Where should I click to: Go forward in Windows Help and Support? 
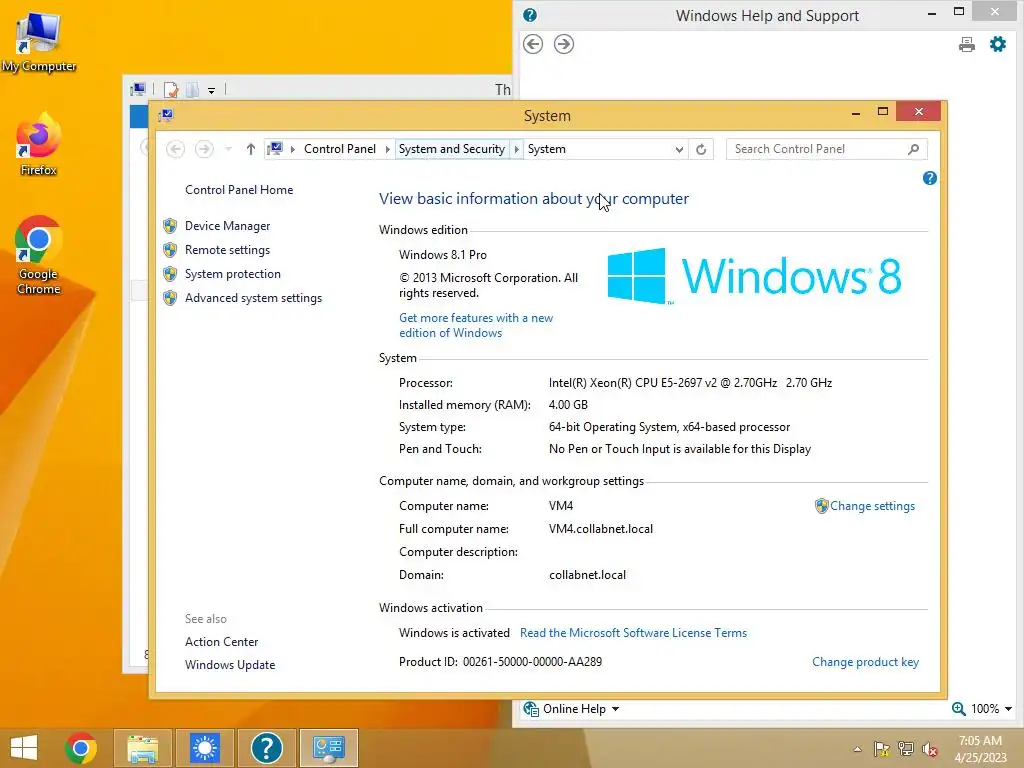point(564,44)
